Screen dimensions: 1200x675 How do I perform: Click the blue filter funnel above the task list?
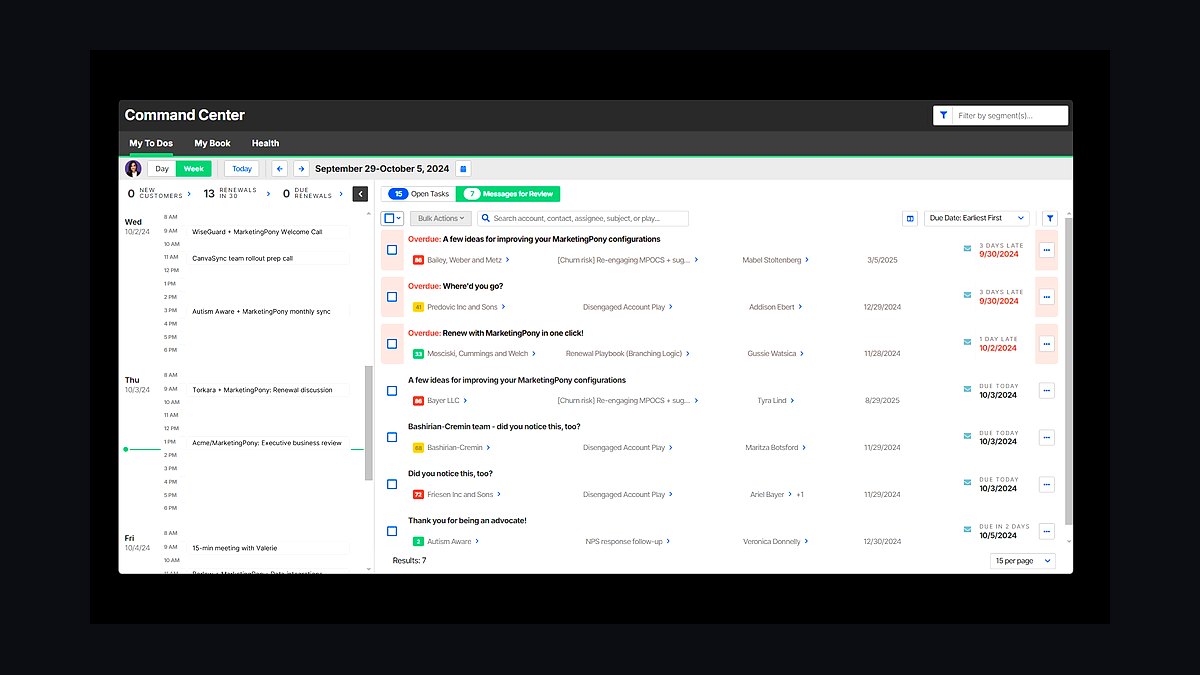pyautogui.click(x=1050, y=218)
